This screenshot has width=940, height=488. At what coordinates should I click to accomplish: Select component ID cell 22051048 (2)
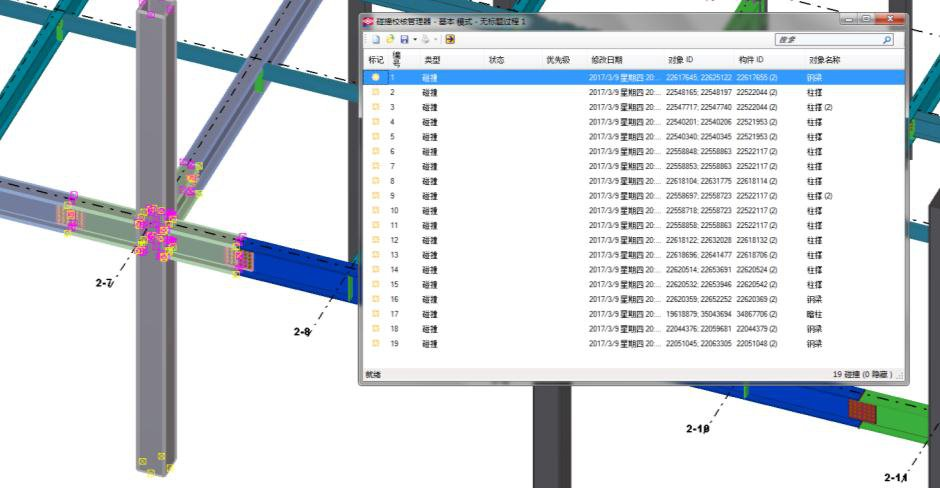point(757,344)
